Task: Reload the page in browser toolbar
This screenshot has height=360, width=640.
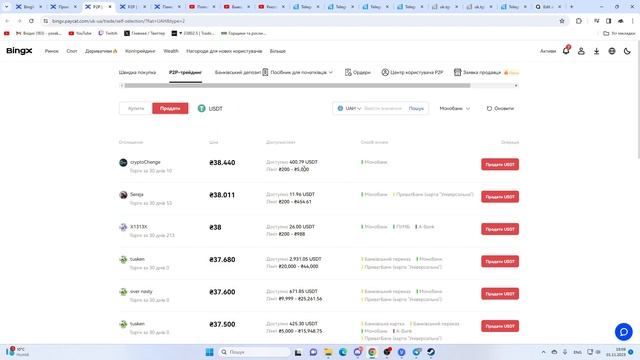Action: click(x=31, y=21)
